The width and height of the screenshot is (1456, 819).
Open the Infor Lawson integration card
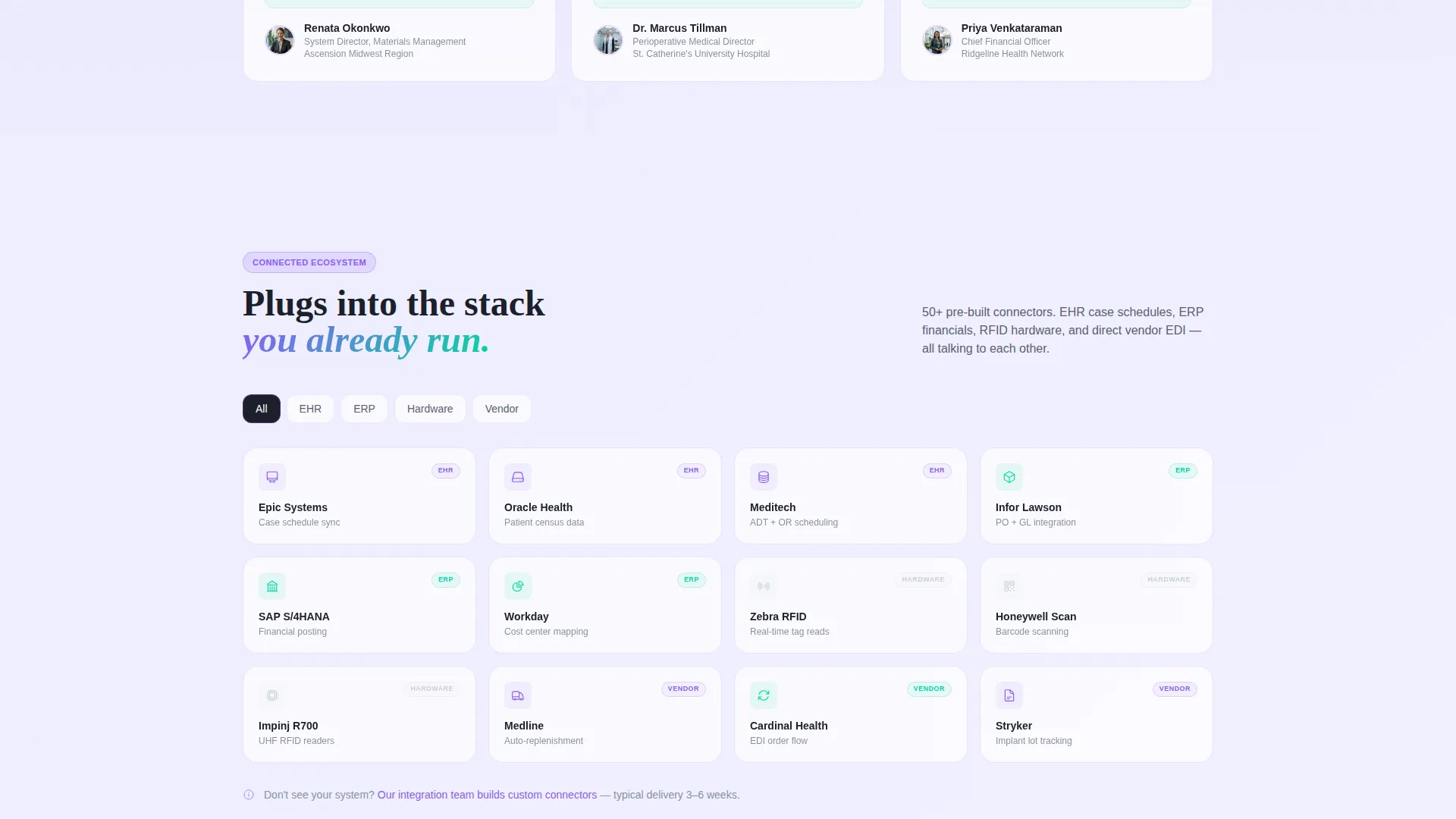click(1097, 496)
